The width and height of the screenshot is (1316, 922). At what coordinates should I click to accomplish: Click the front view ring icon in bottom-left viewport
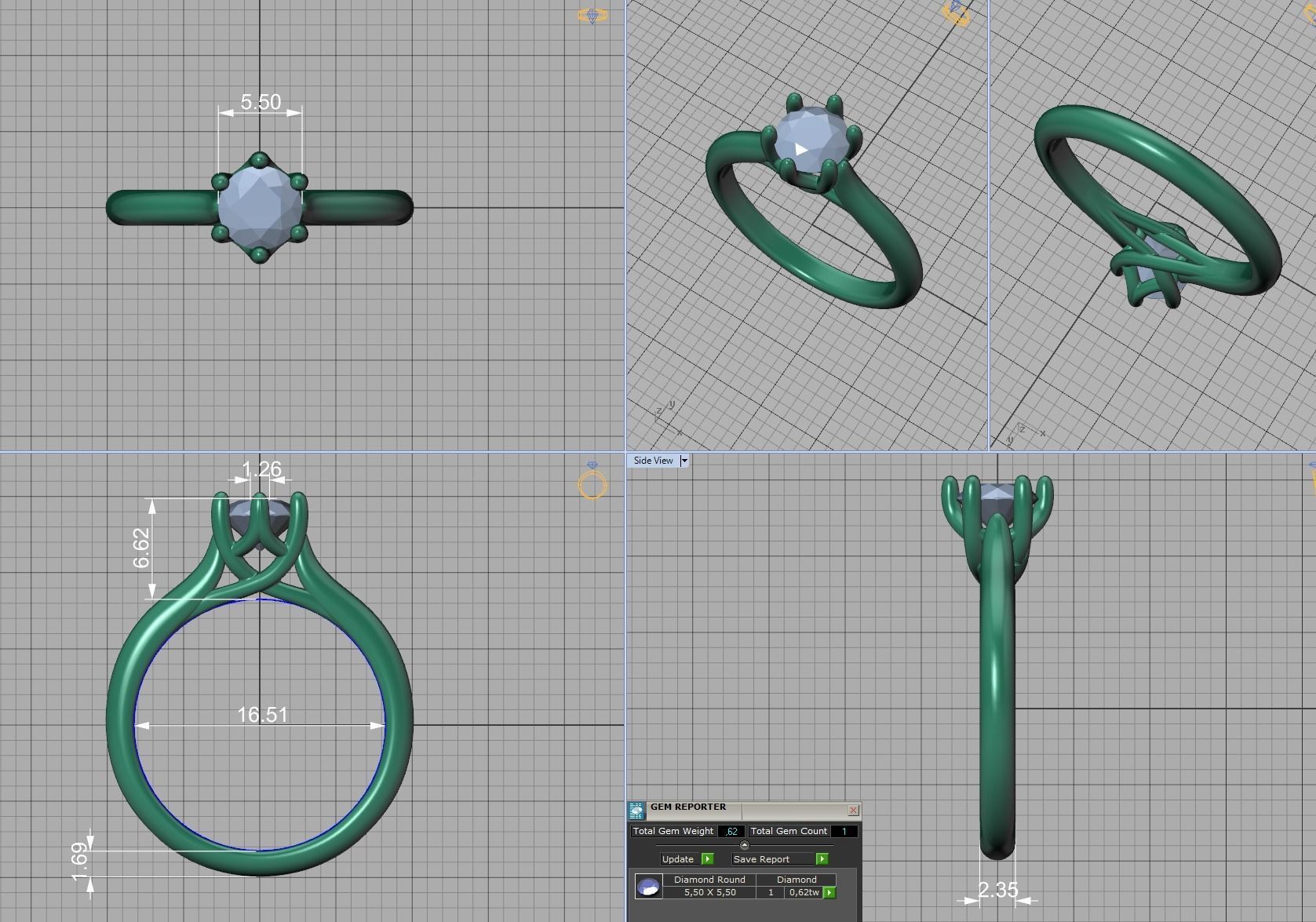(592, 482)
